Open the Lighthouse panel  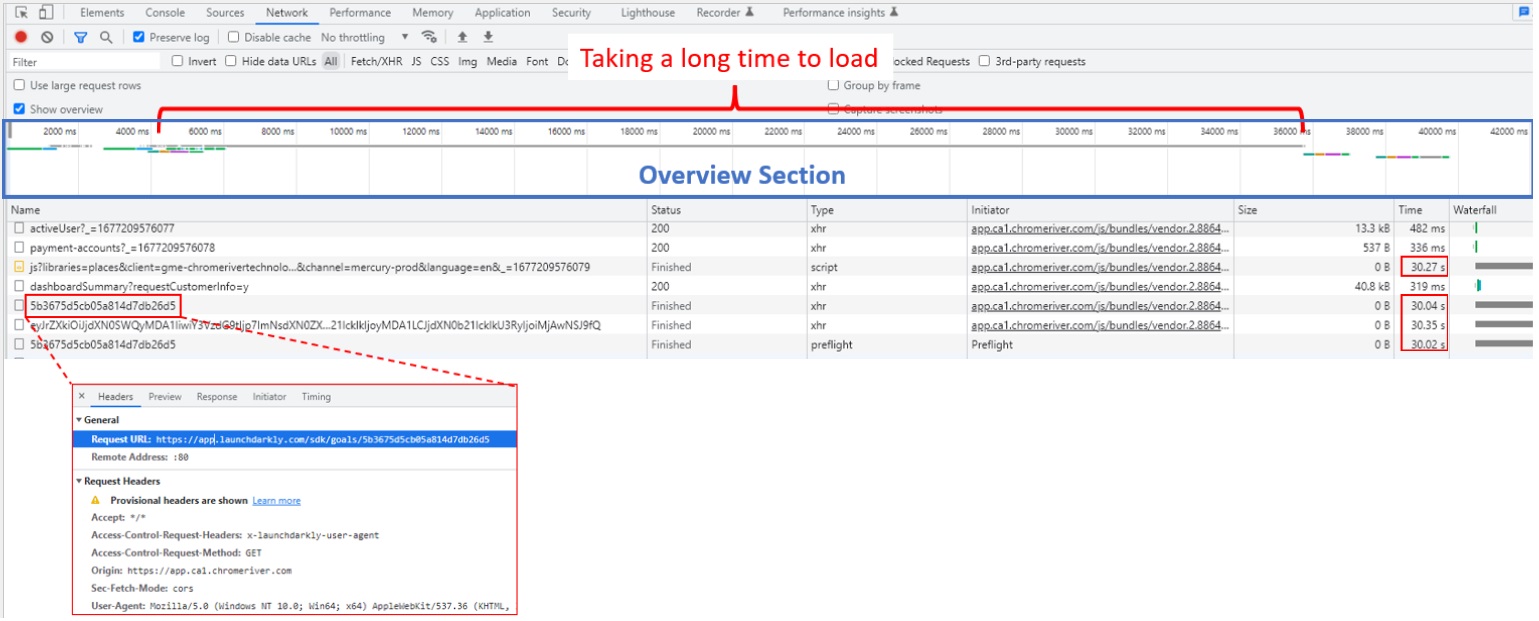(x=647, y=12)
